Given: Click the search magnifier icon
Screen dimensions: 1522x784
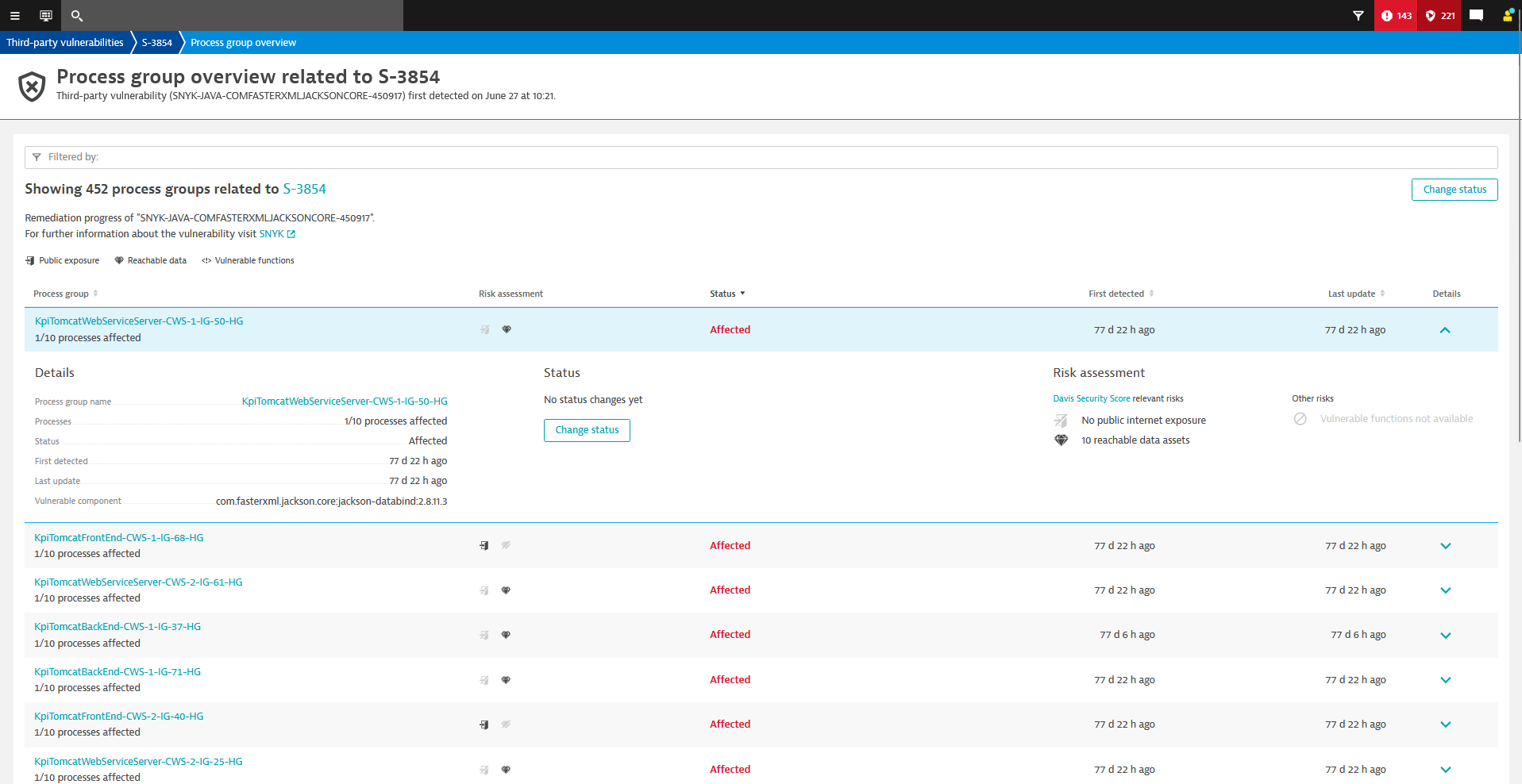Looking at the screenshot, I should coord(77,16).
